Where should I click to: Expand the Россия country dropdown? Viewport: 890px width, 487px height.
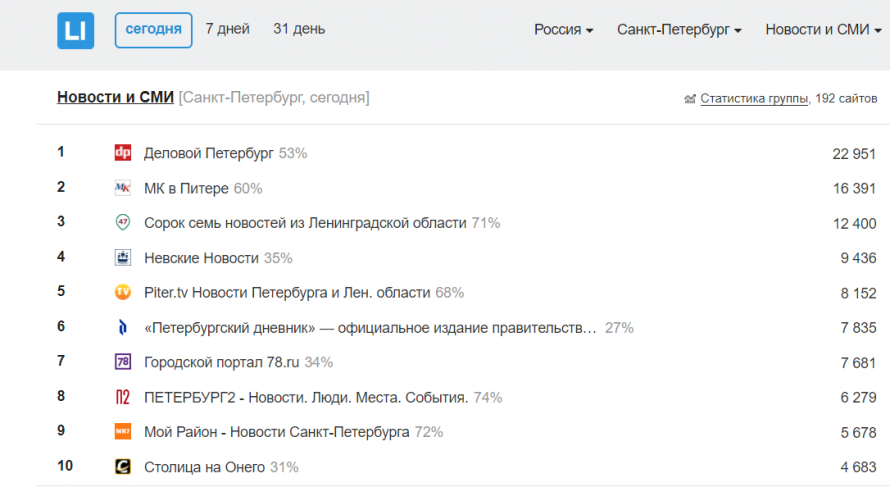(563, 30)
